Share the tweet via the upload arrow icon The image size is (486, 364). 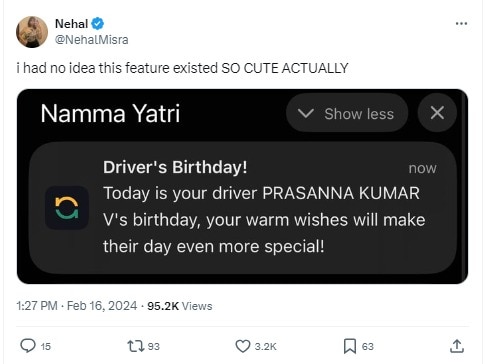coord(457,346)
